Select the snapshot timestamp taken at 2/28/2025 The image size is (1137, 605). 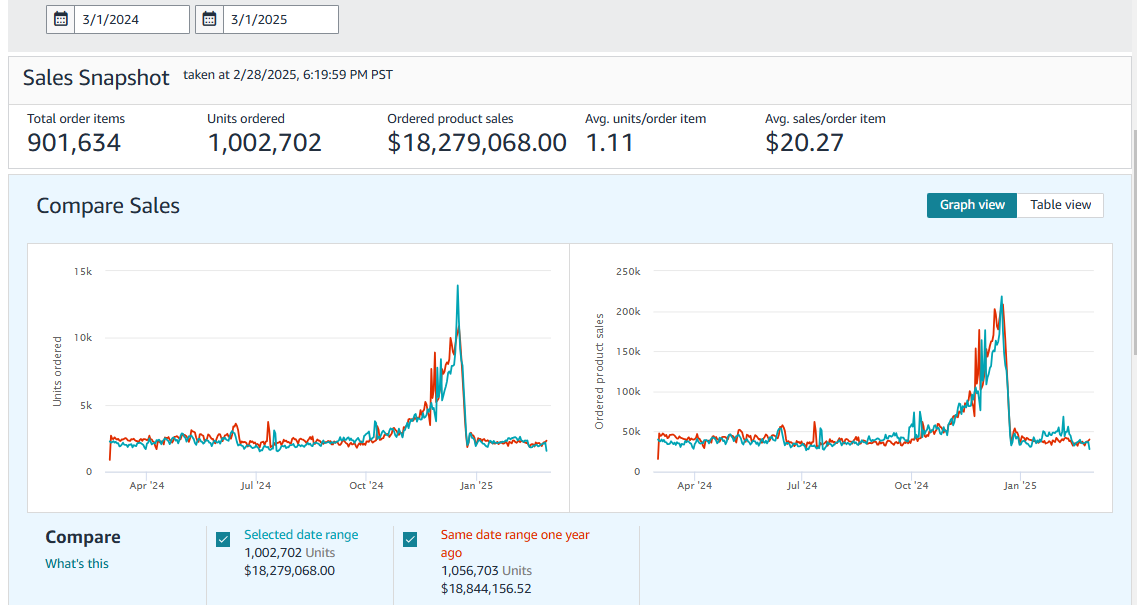(288, 75)
